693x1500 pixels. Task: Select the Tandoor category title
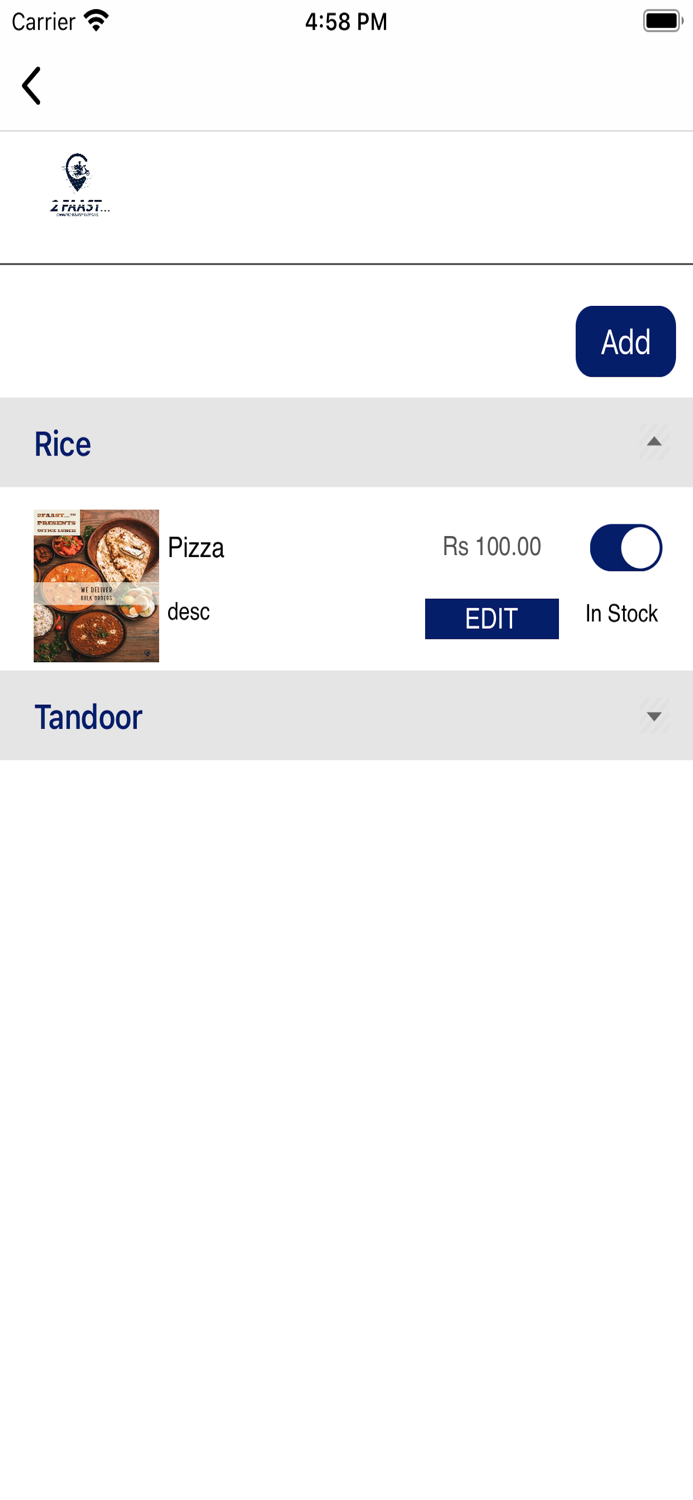click(x=89, y=717)
